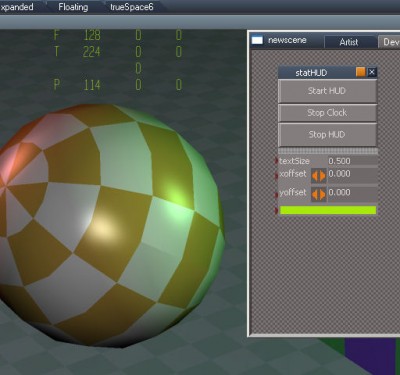This screenshot has height=375, width=400.
Task: Click the newscene window icon
Action: (257, 40)
